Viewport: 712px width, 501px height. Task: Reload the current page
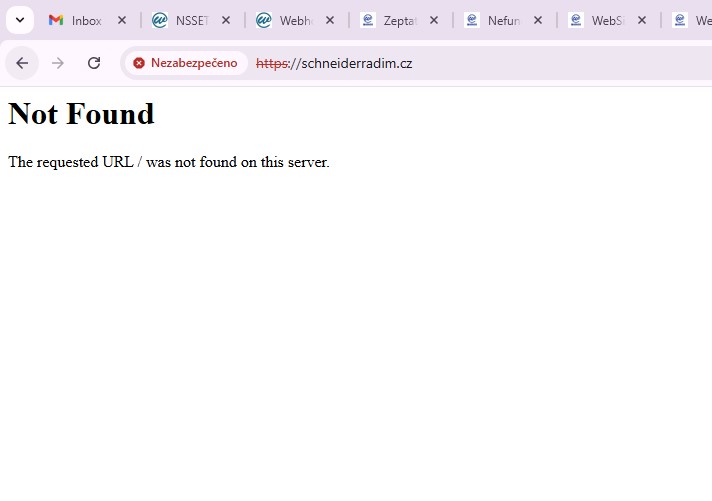click(x=94, y=63)
